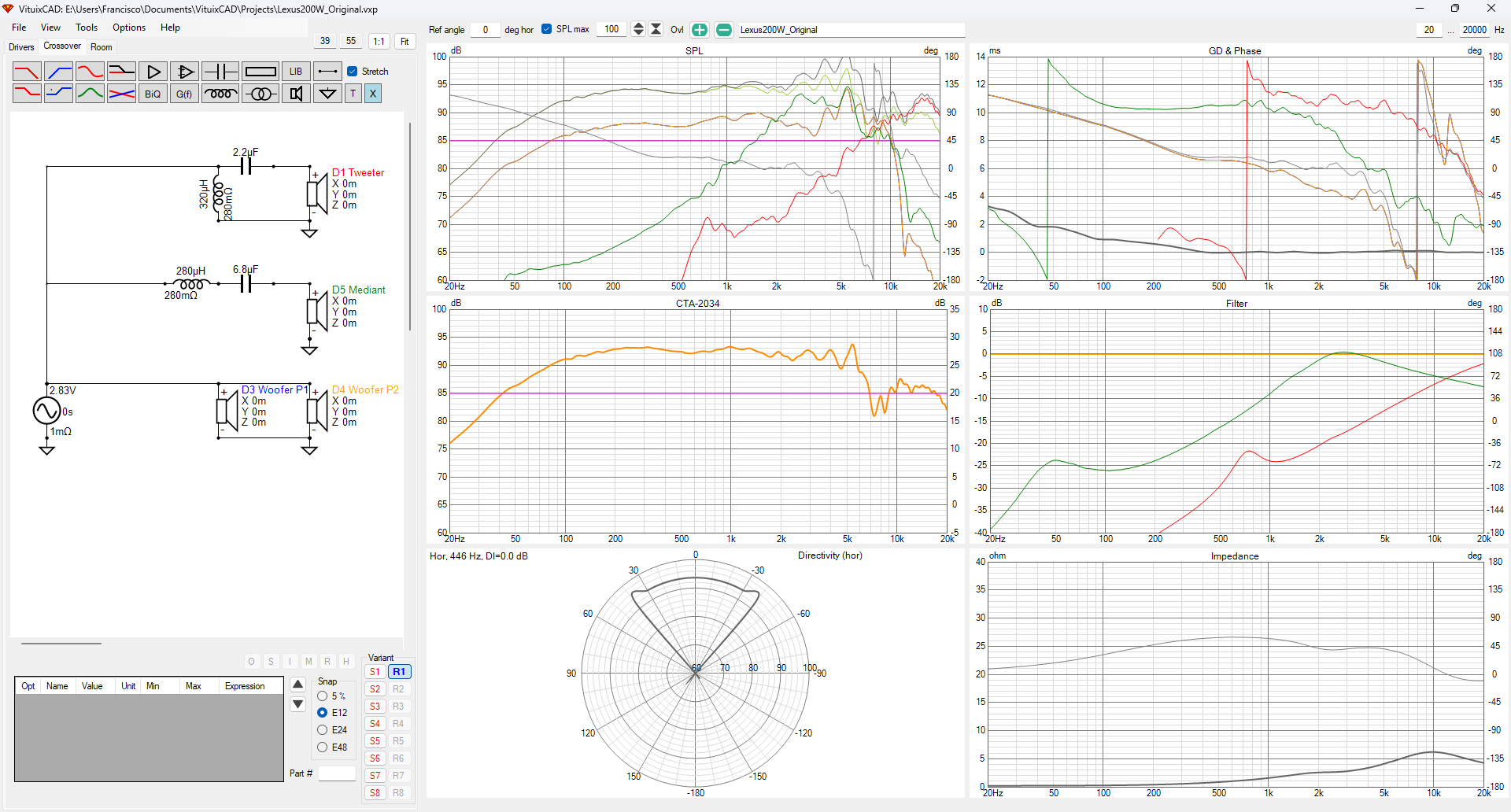Viewport: 1511px width, 812px height.
Task: Click the Fit schematic button
Action: (x=405, y=42)
